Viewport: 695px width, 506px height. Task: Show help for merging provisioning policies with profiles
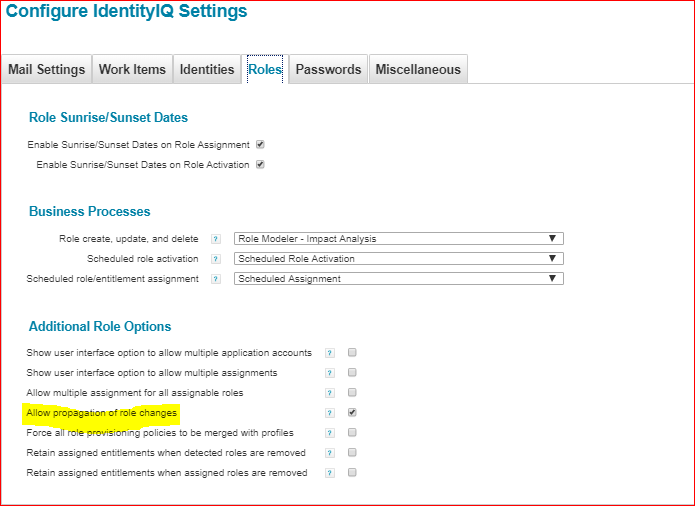[330, 433]
